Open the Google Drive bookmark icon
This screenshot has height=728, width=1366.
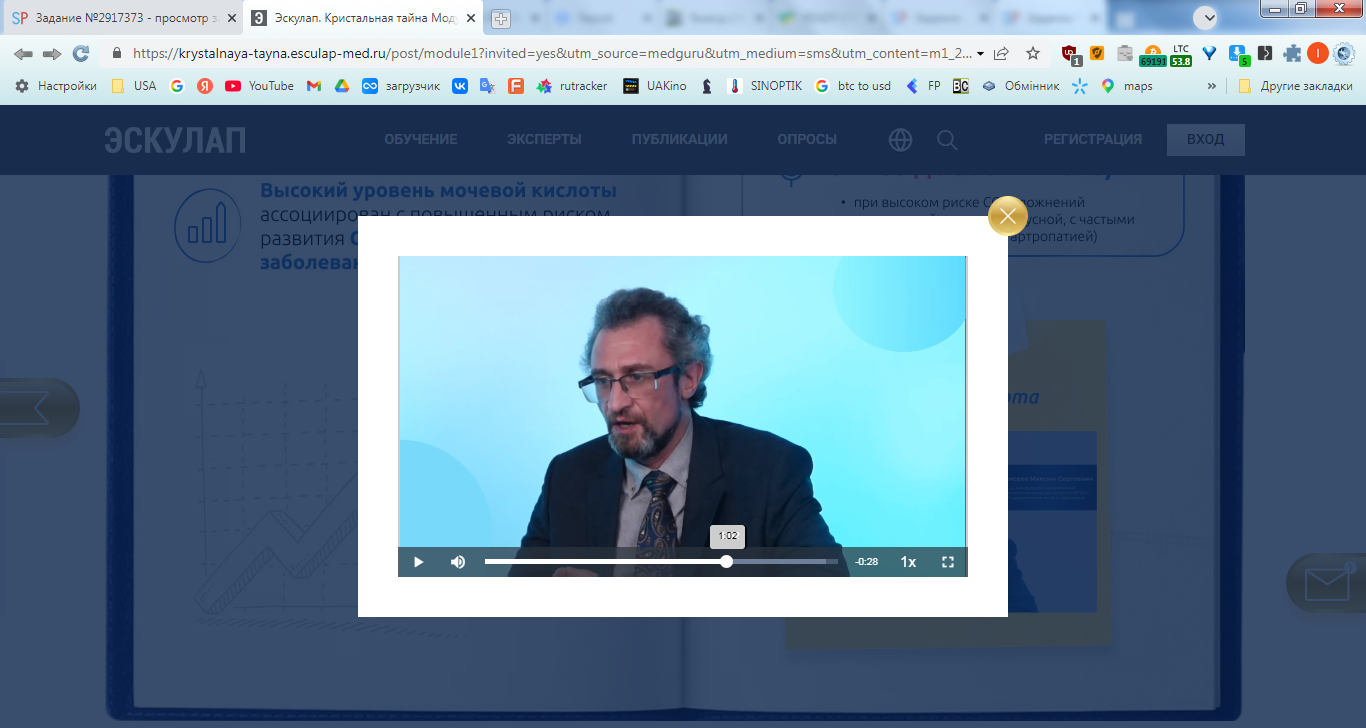click(x=342, y=86)
